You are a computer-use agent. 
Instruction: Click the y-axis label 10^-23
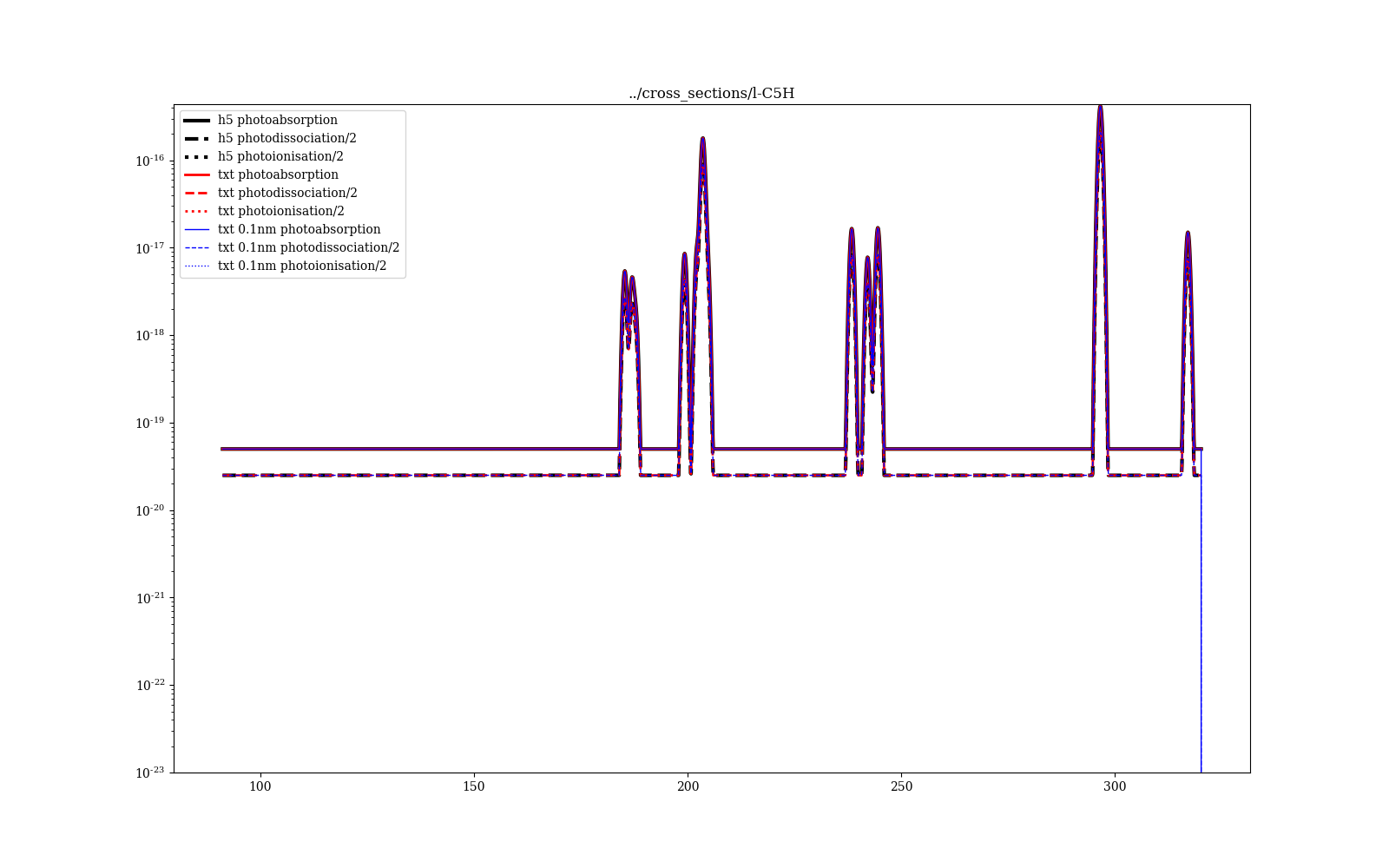pyautogui.click(x=150, y=772)
